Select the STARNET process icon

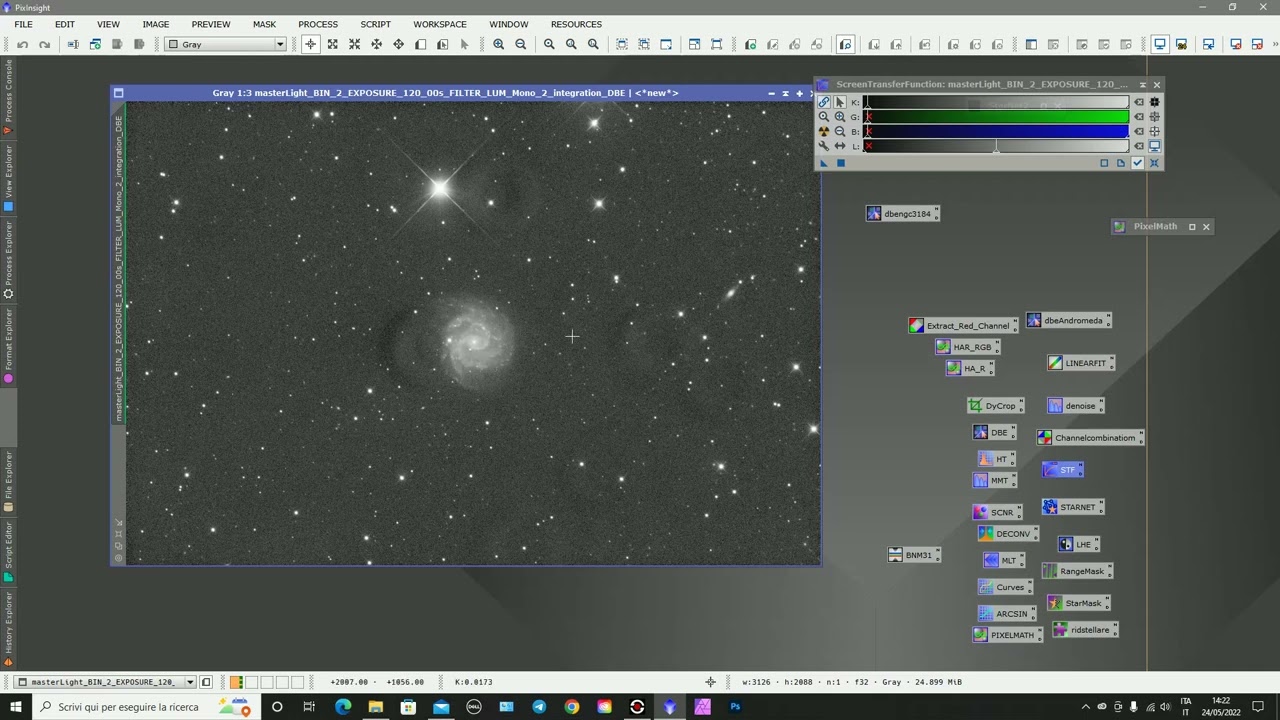click(1071, 507)
